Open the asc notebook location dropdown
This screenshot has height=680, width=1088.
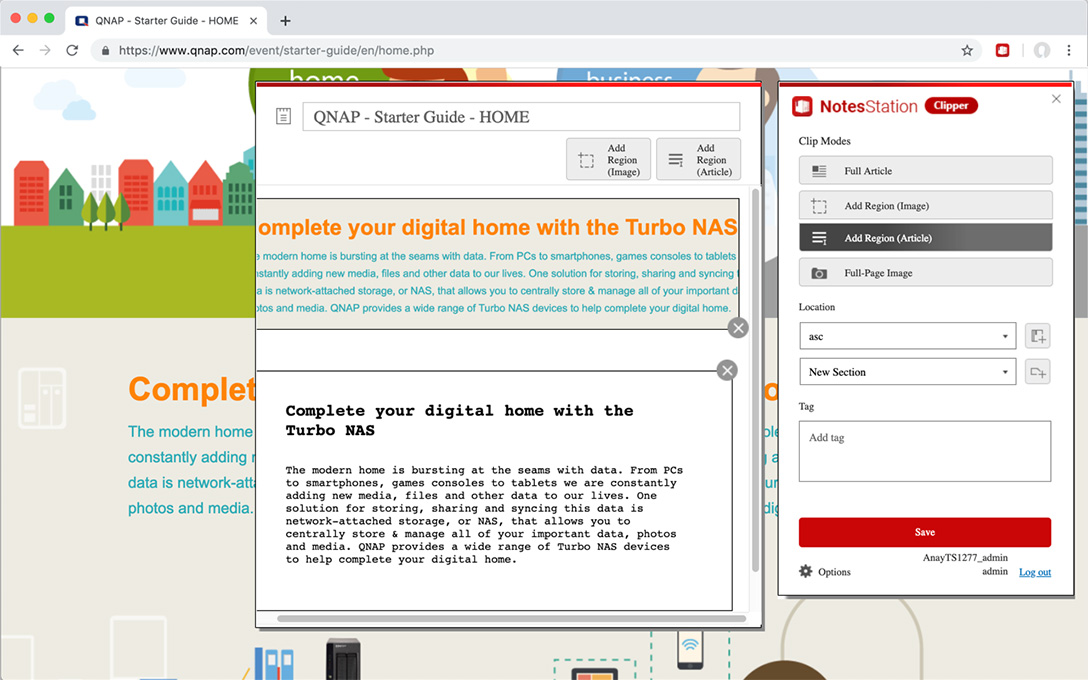[907, 335]
